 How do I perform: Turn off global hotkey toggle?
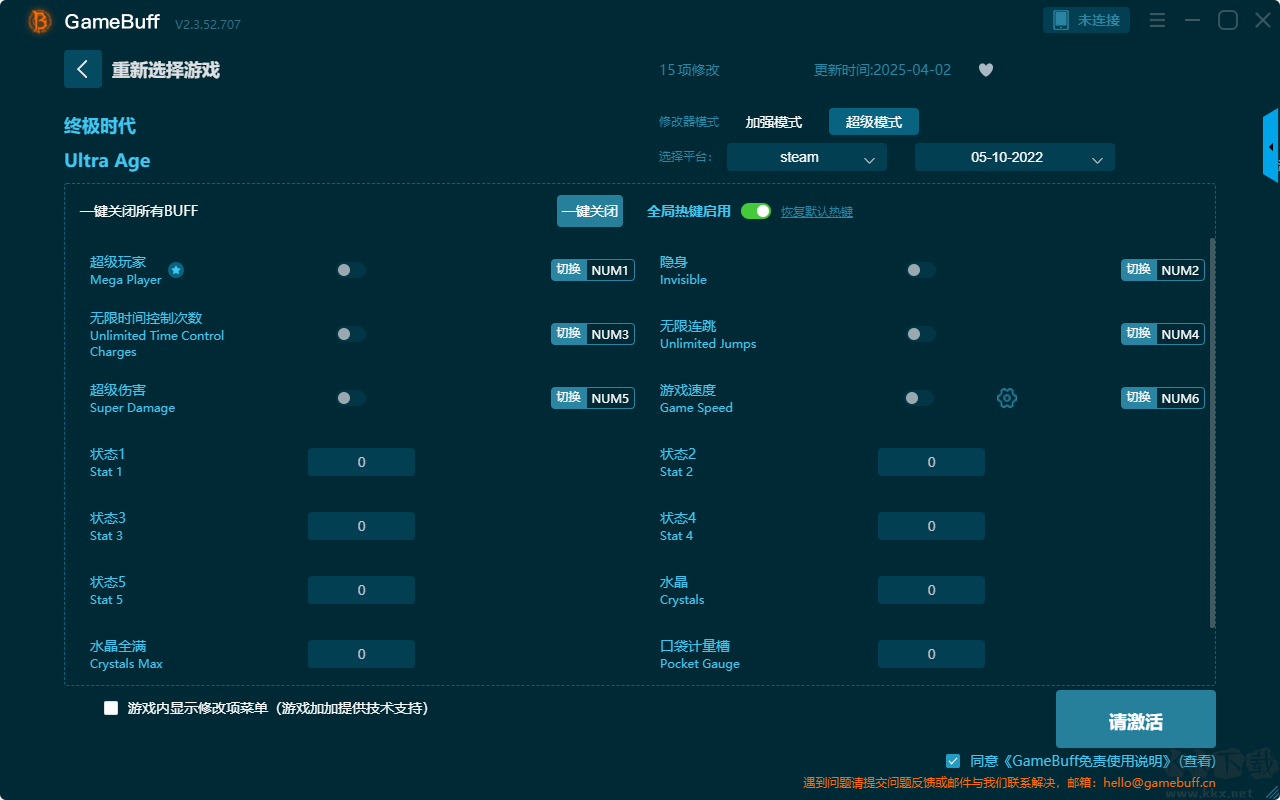point(756,211)
